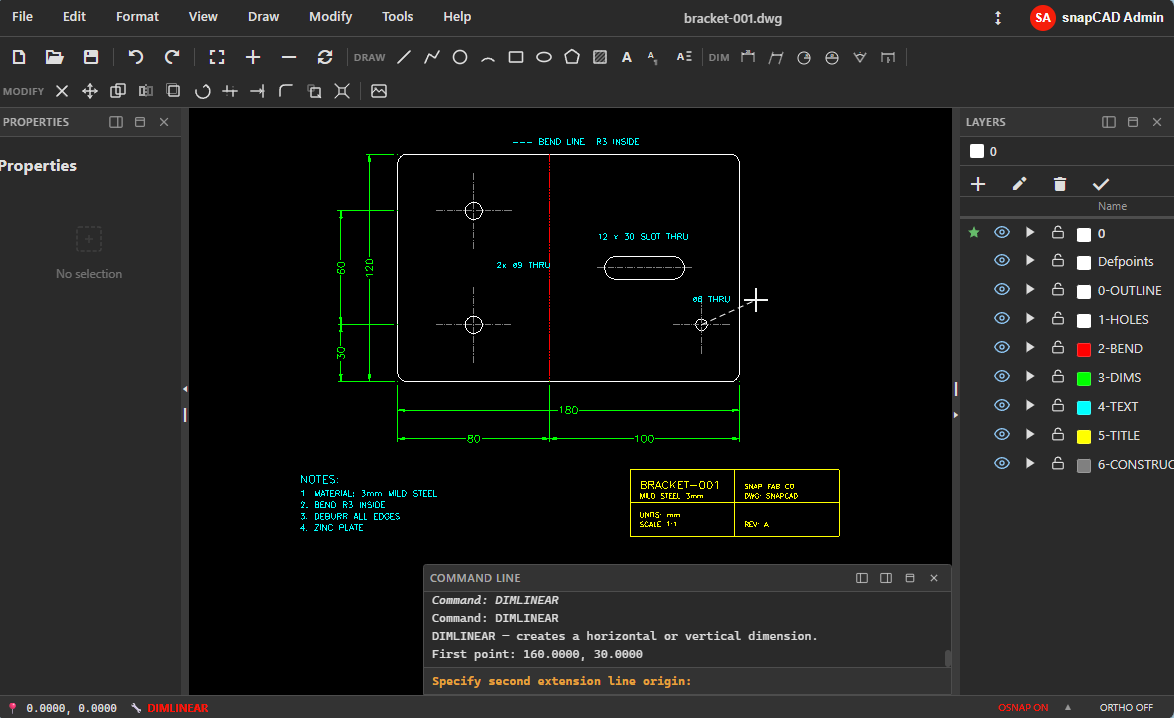This screenshot has height=718, width=1174.
Task: Select the Polyline draw tool
Action: 432,57
